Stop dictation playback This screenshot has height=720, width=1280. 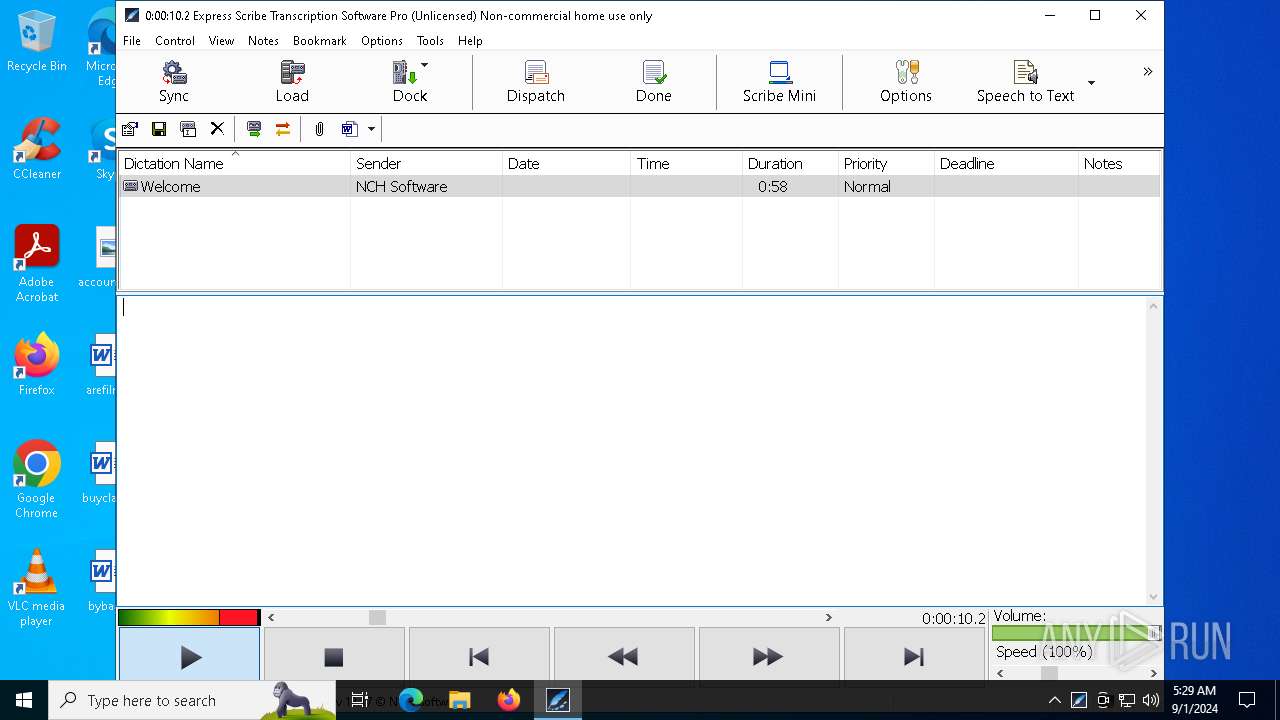[x=334, y=656]
